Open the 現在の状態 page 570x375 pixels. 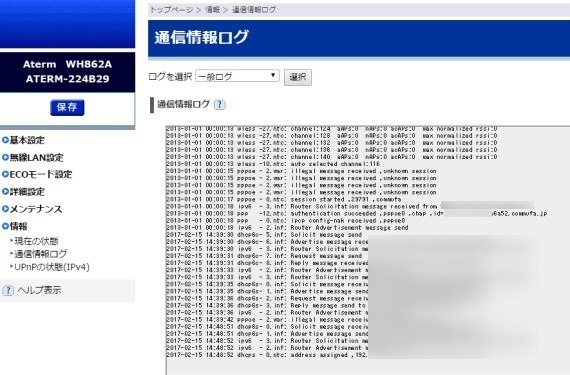36,241
